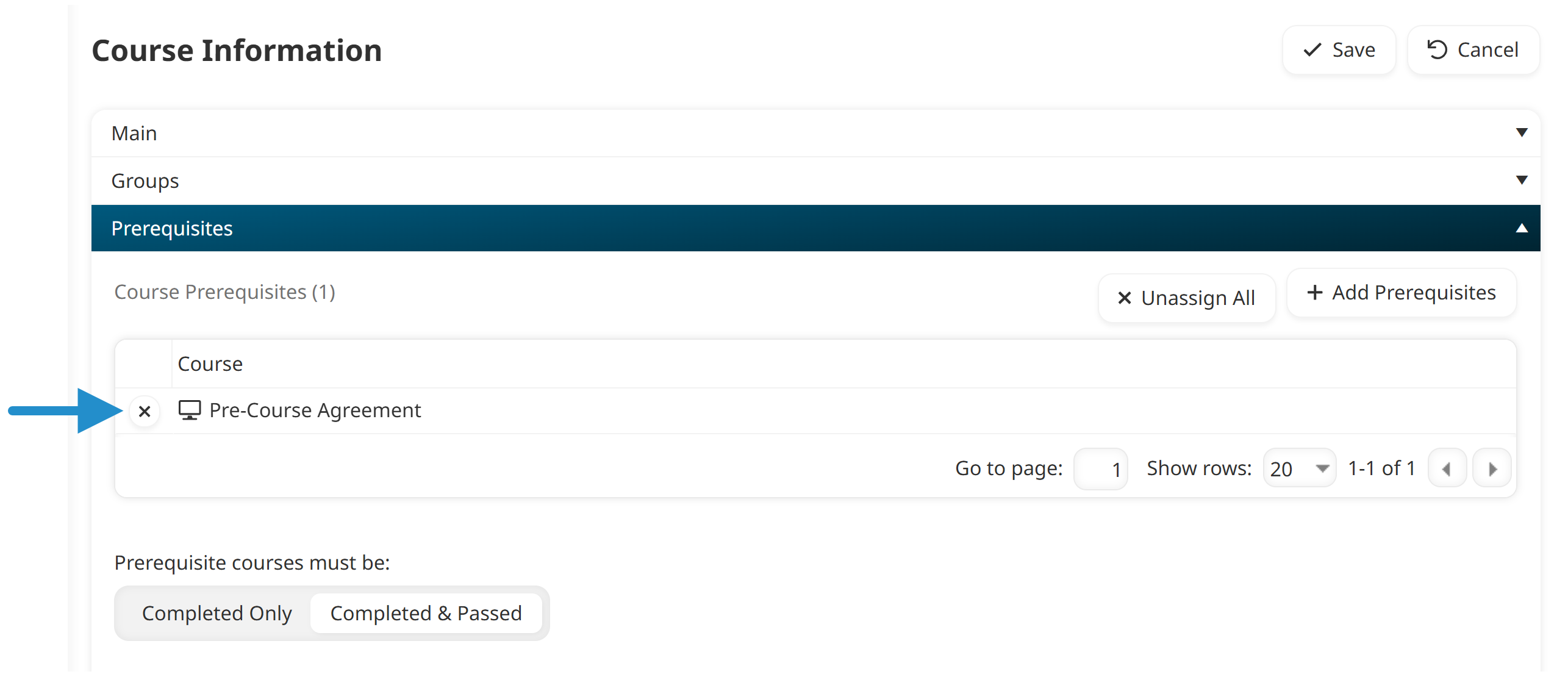Click the checkmark Save icon
Image resolution: width=1568 pixels, height=677 pixels.
1311,50
